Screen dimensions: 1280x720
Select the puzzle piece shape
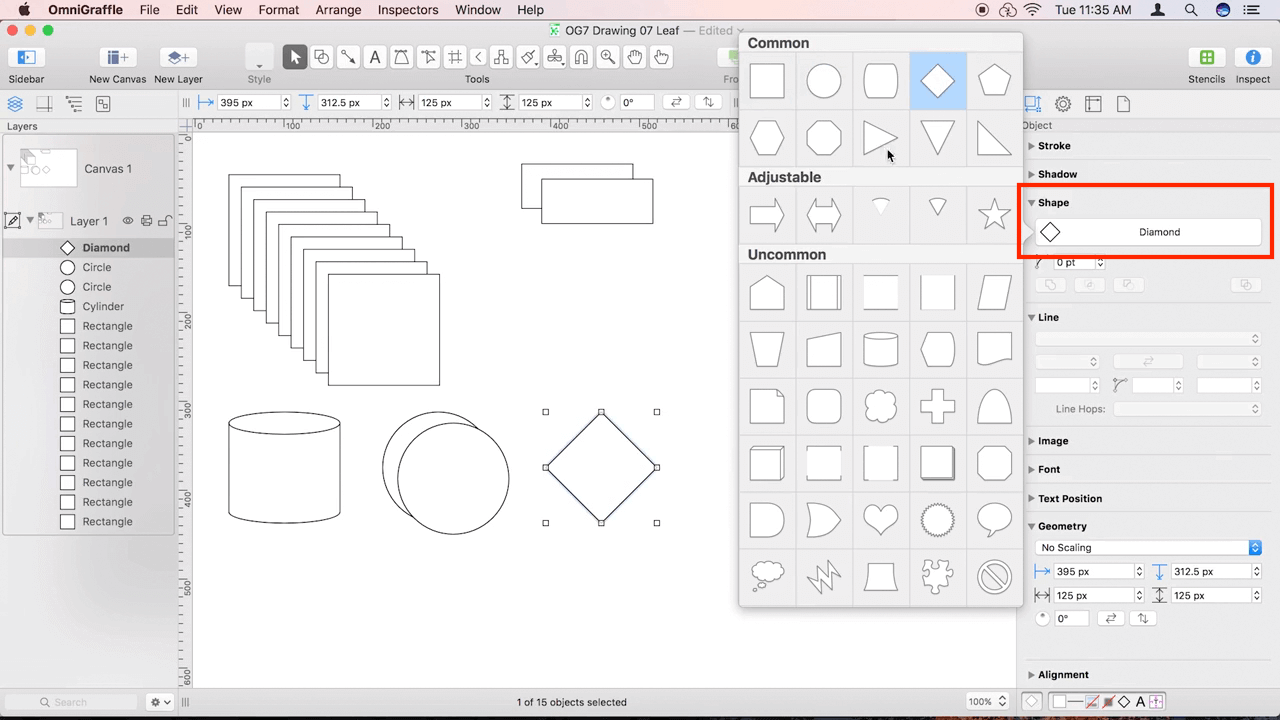pyautogui.click(x=937, y=577)
